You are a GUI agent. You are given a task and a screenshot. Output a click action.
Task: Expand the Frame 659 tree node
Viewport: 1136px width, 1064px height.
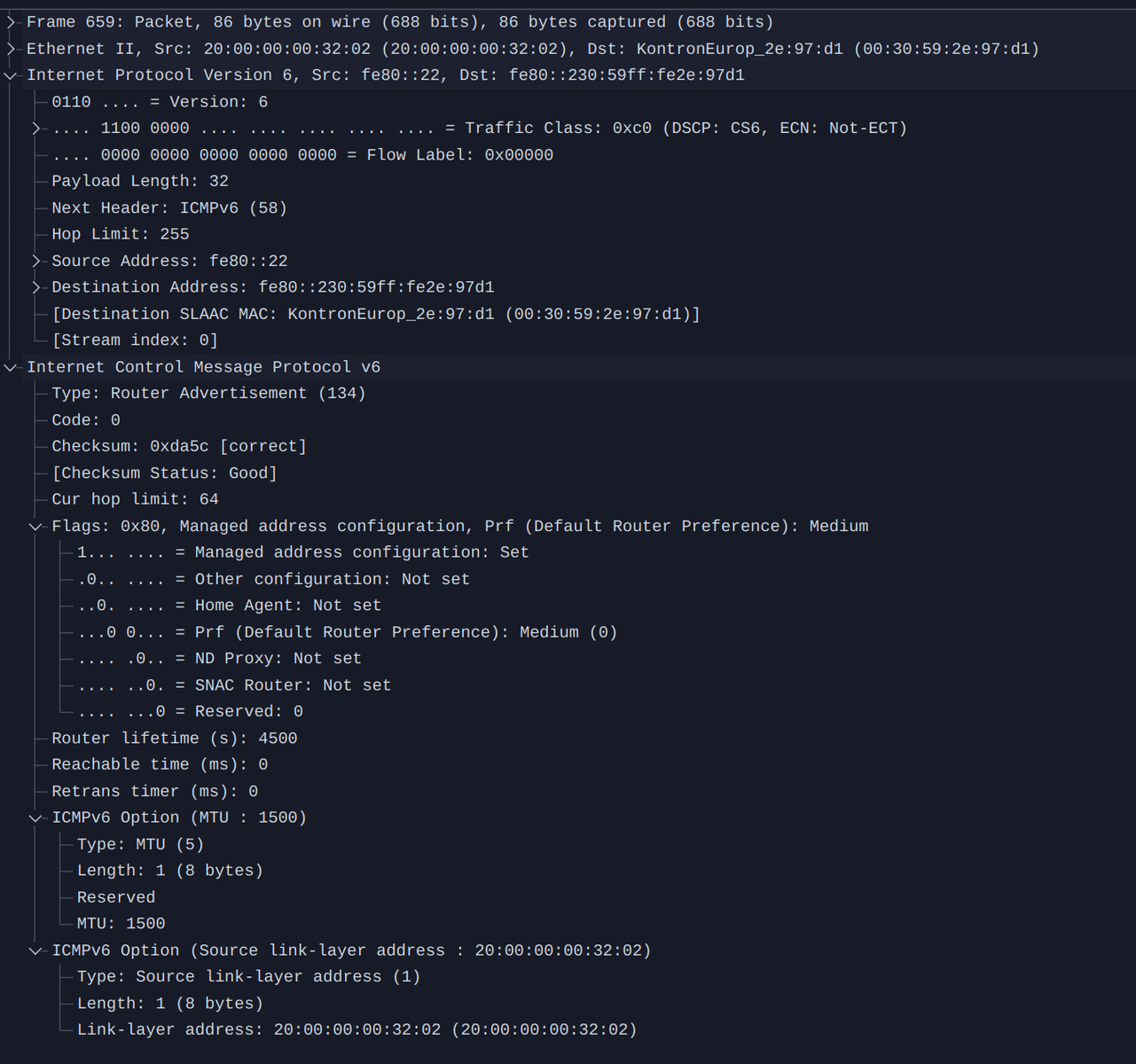click(11, 22)
